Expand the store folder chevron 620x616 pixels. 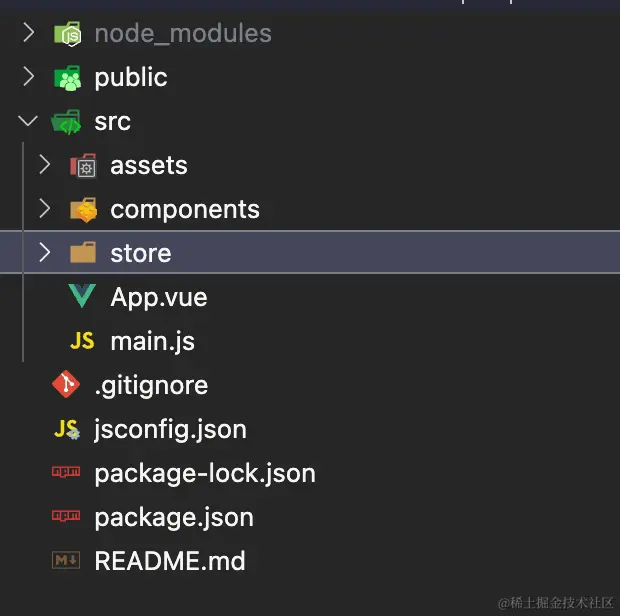coord(44,253)
